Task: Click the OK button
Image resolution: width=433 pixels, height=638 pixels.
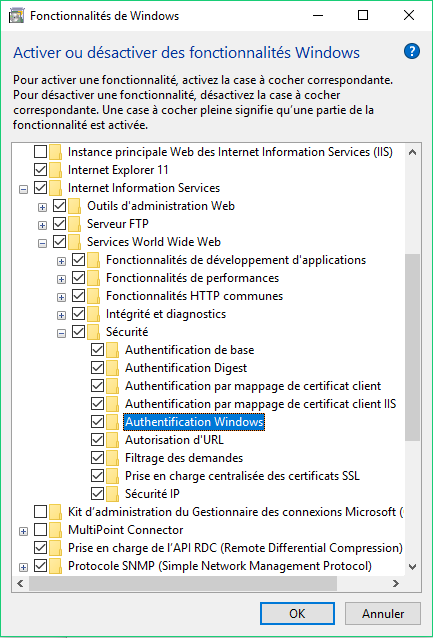Action: (297, 614)
